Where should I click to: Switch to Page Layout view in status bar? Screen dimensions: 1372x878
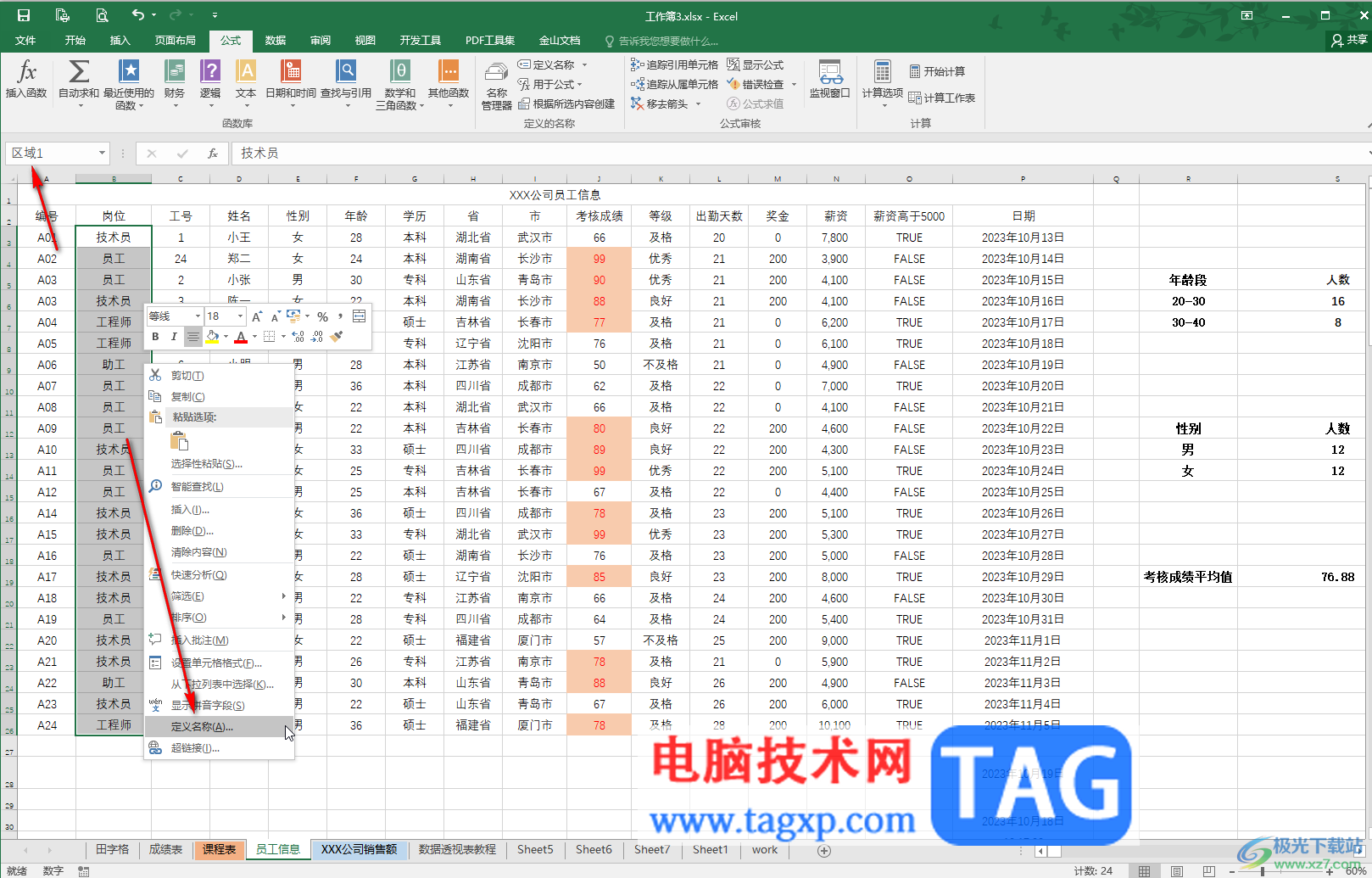pos(1177,870)
